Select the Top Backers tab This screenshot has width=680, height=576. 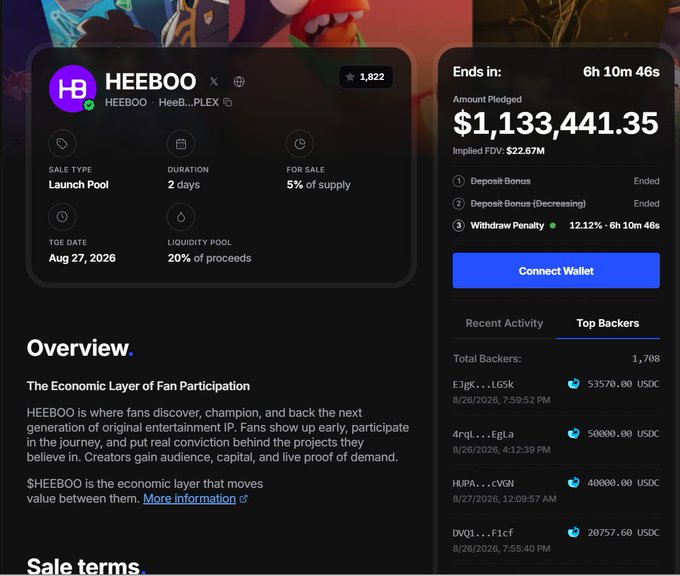(608, 323)
